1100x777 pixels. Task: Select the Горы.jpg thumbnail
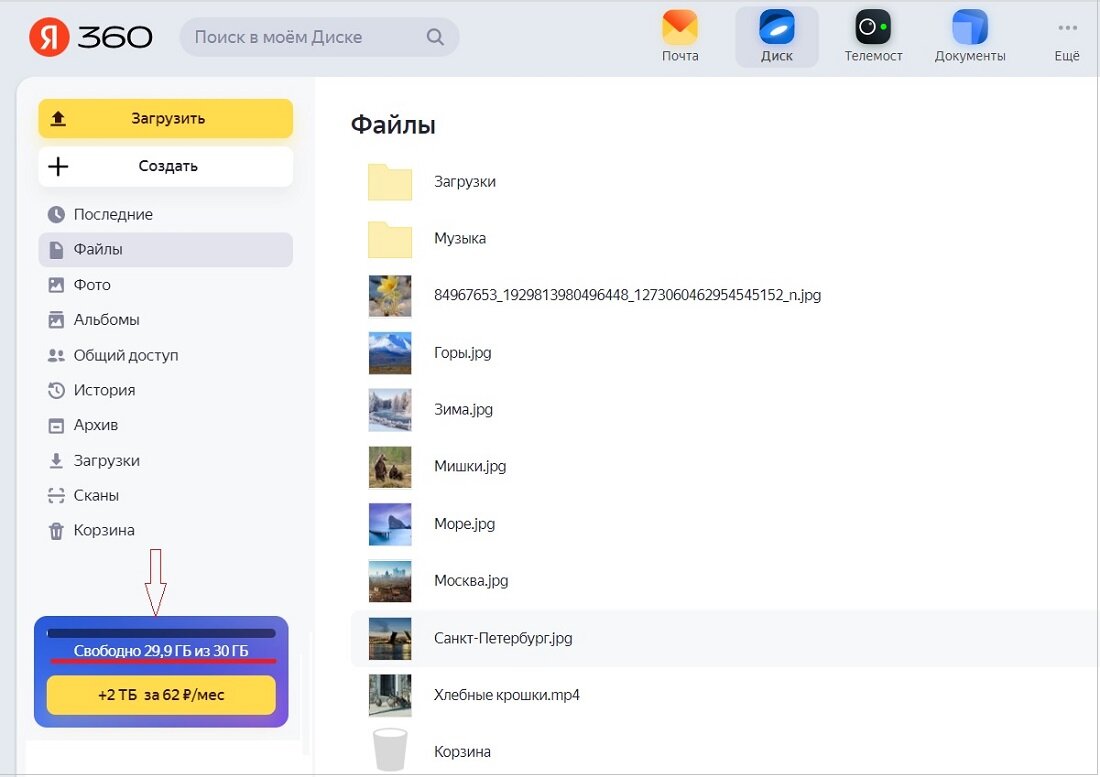click(x=390, y=353)
